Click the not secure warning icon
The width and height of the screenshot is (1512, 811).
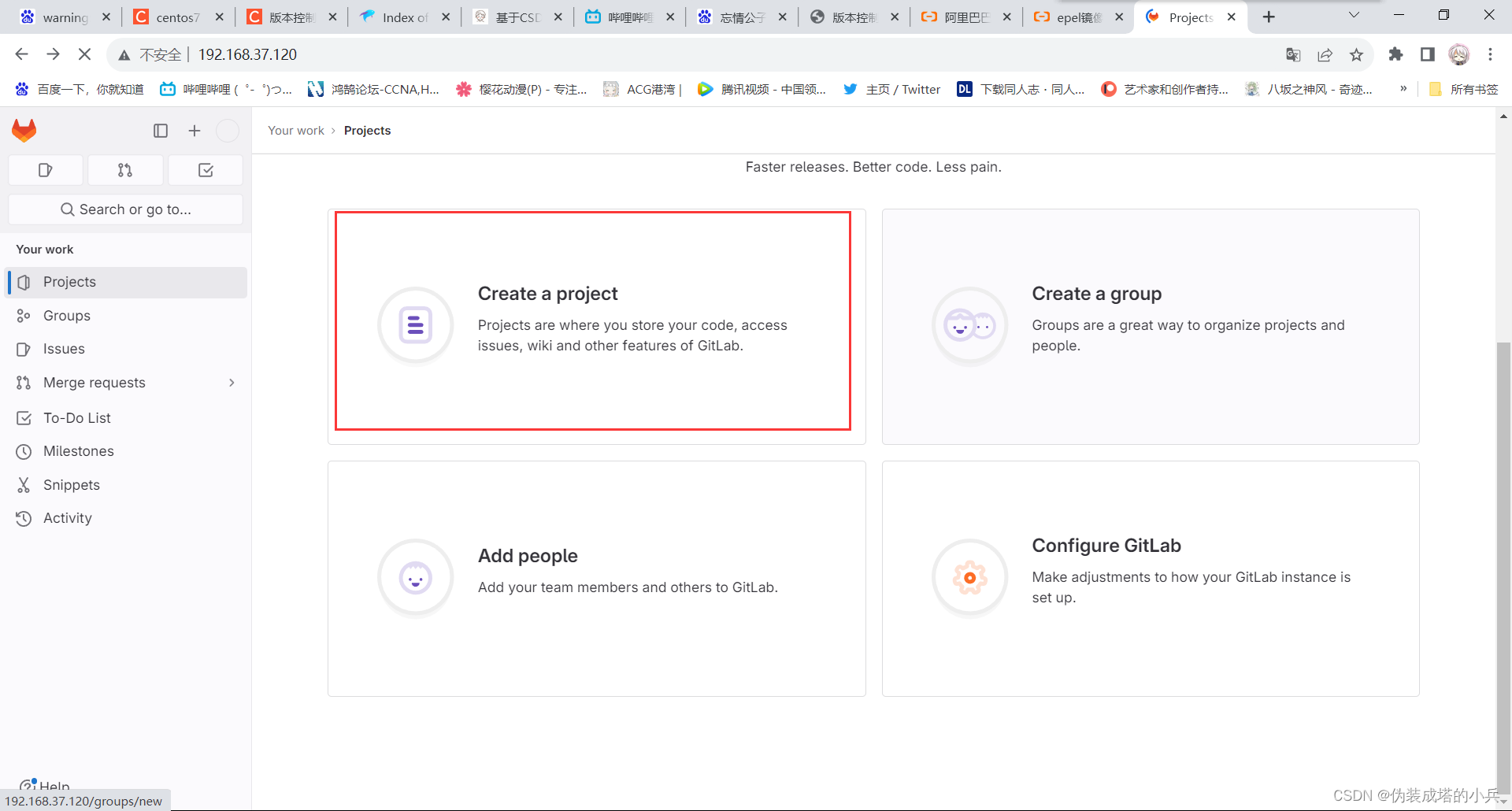(x=124, y=55)
